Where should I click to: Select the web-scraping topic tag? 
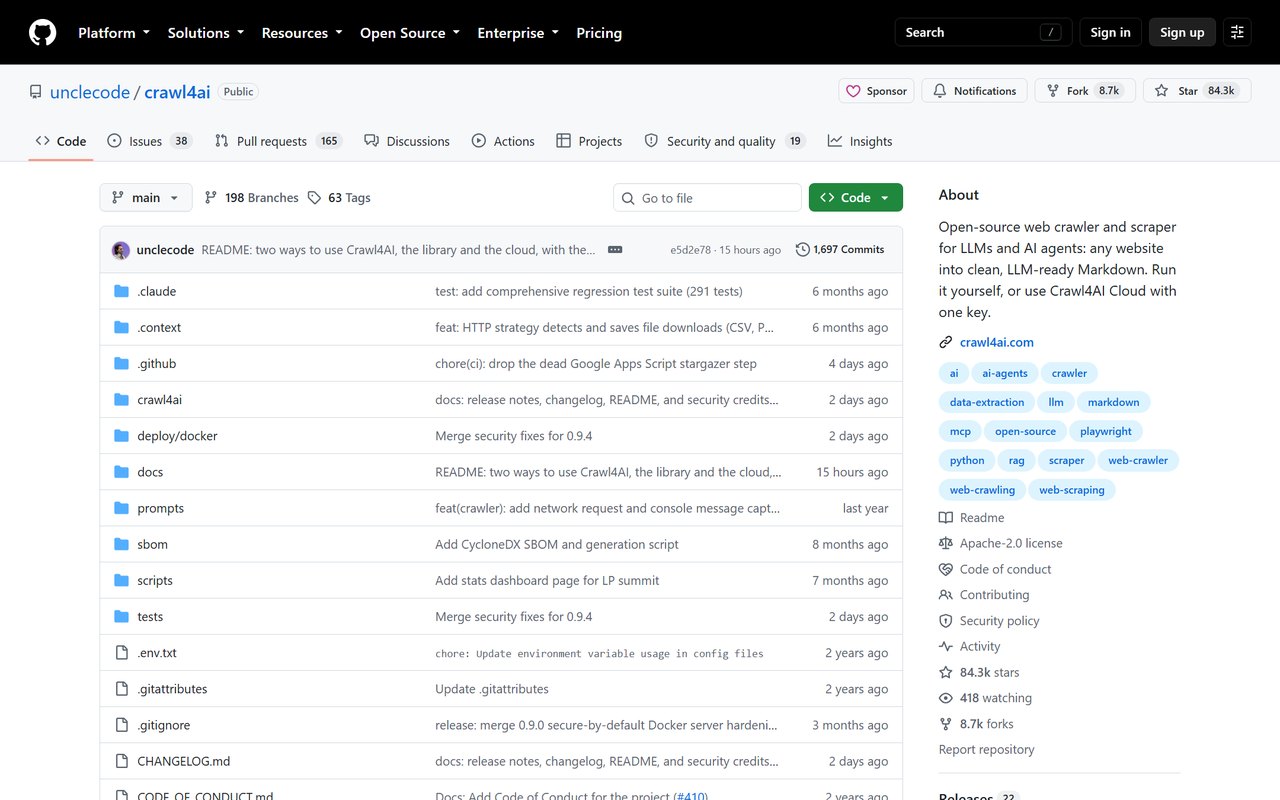[x=1072, y=490]
